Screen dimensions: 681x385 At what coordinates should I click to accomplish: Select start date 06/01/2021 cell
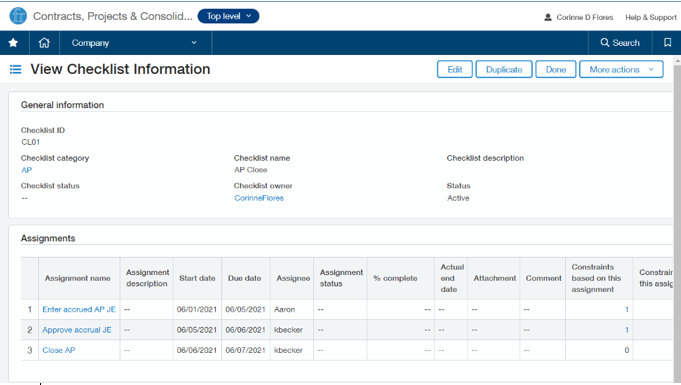197,309
